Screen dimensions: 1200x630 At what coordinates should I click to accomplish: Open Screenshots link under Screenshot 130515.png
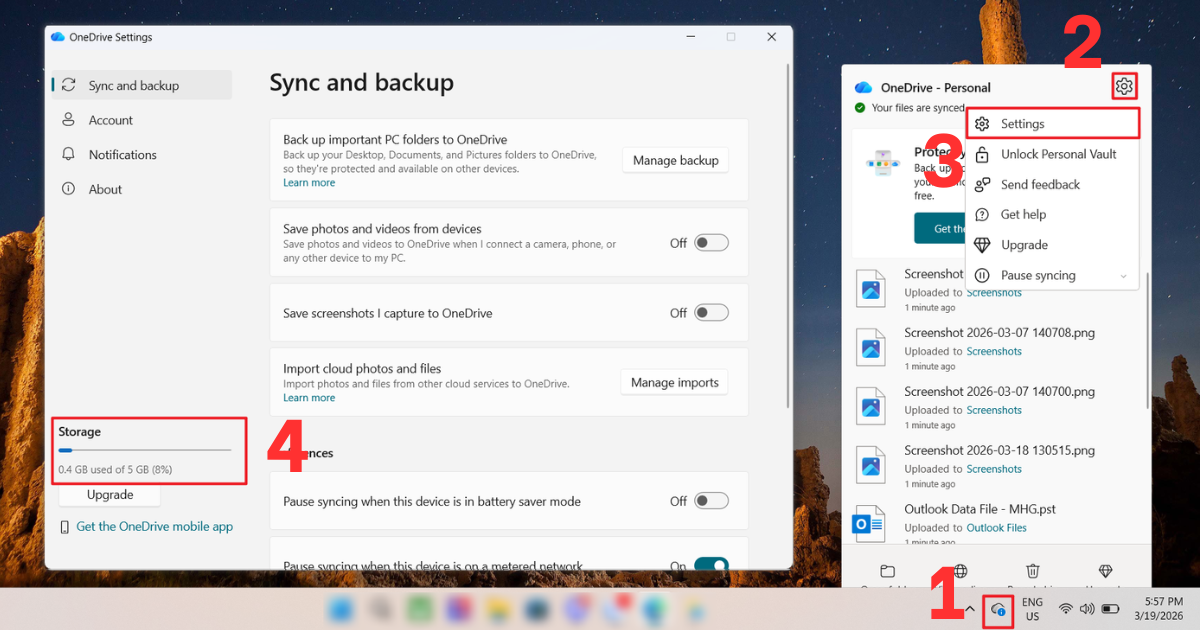994,469
